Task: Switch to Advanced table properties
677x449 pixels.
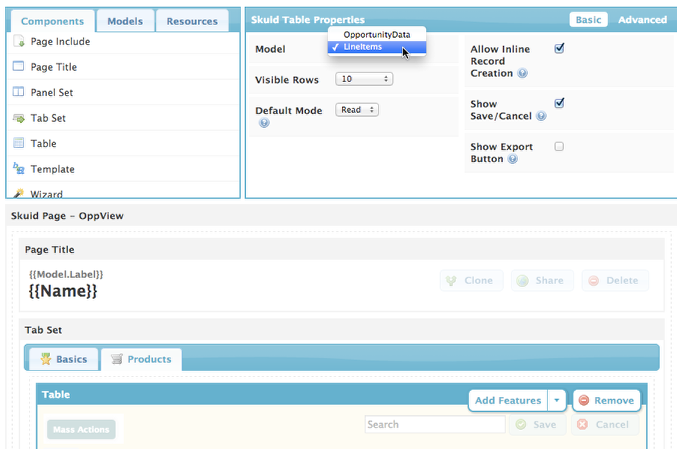Action: pyautogui.click(x=642, y=20)
